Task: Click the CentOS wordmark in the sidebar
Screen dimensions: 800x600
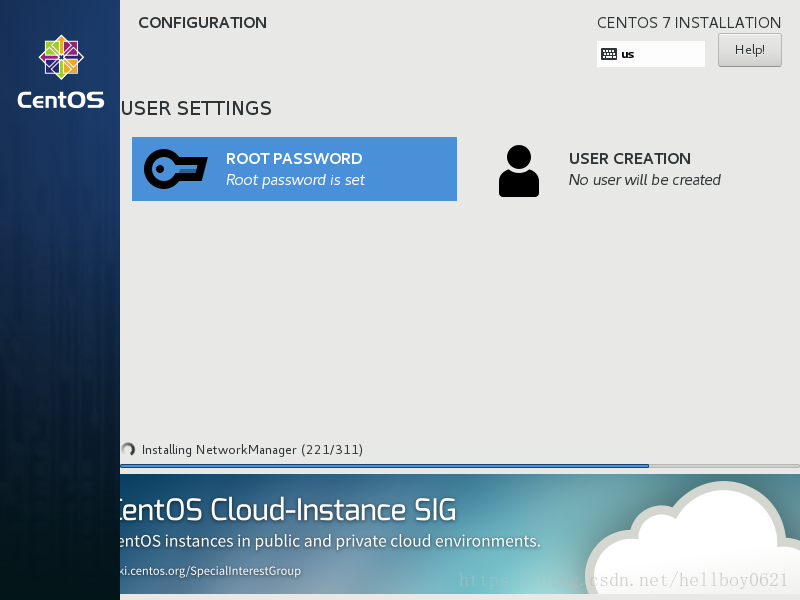Action: [x=61, y=100]
